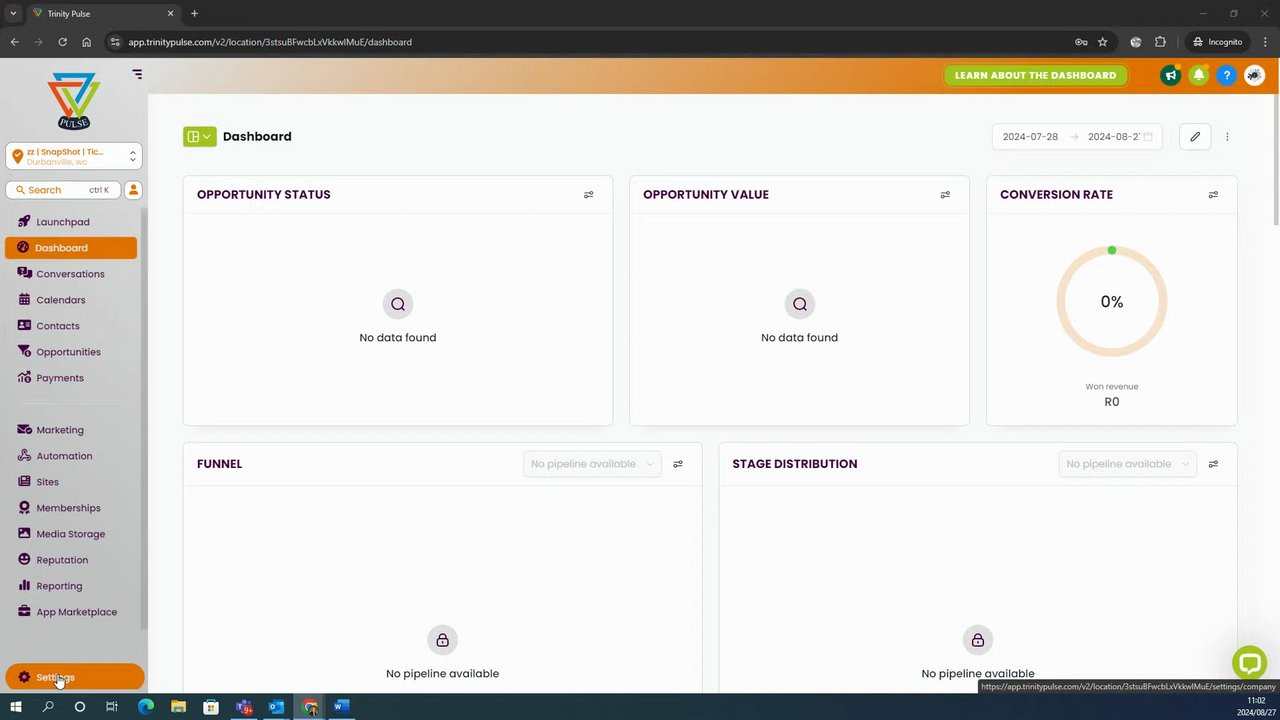This screenshot has width=1280, height=720.
Task: Open Outlook from the taskbar
Action: tap(276, 707)
